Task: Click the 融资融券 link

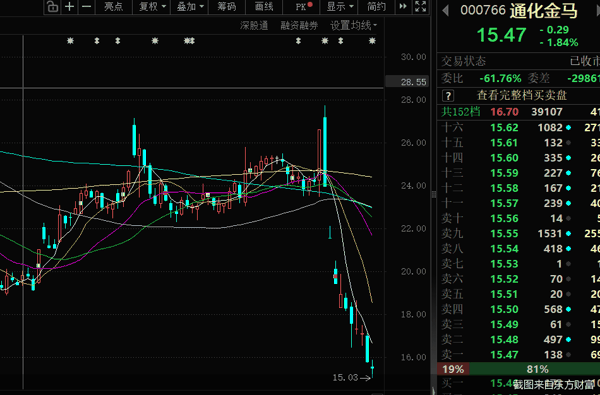Action: click(299, 26)
